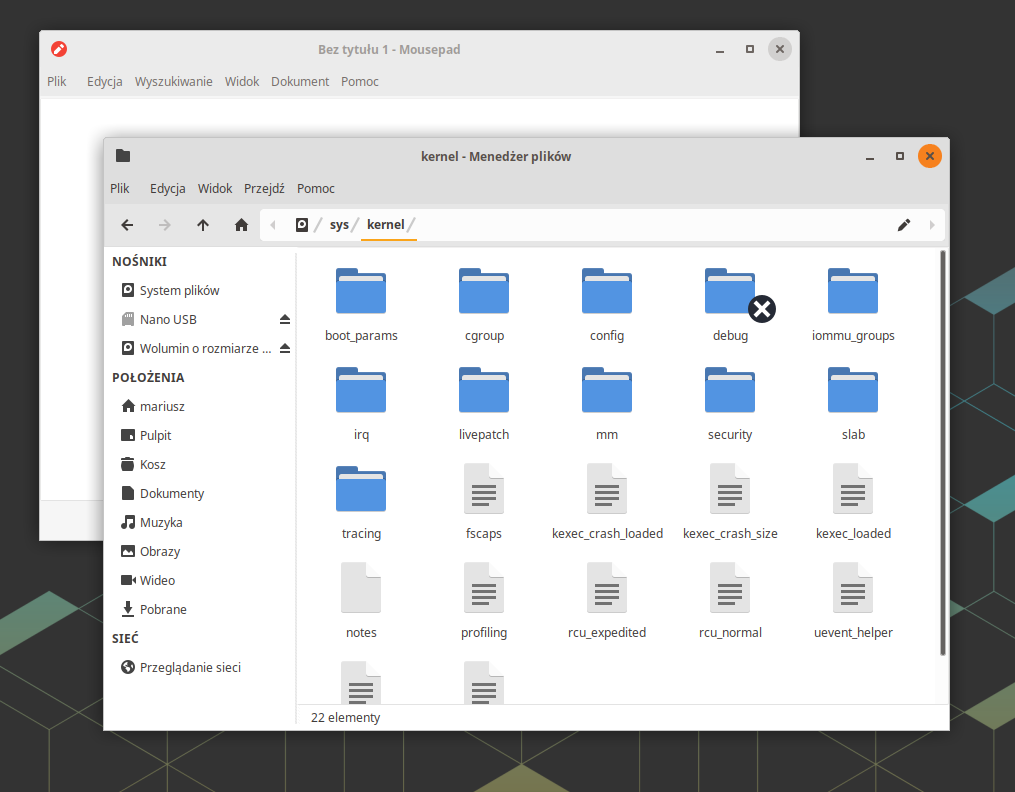Click the pencil icon to edit location path

904,225
